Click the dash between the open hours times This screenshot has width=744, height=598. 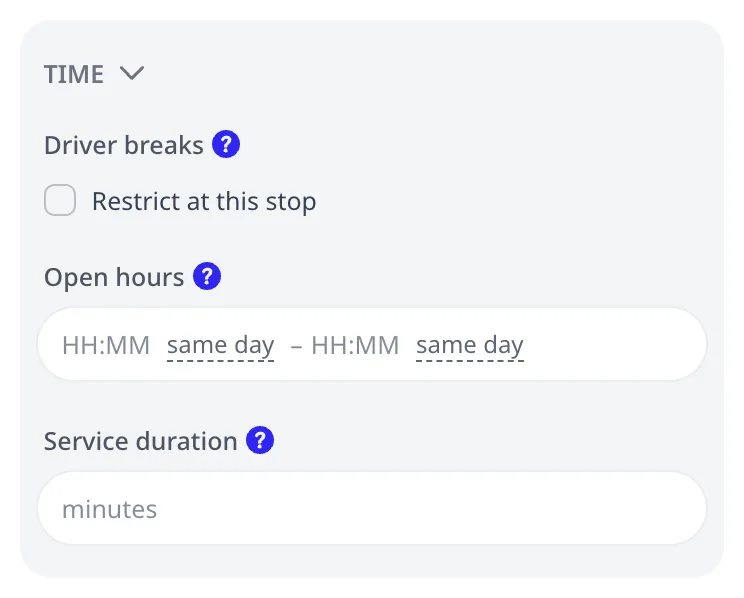click(296, 346)
